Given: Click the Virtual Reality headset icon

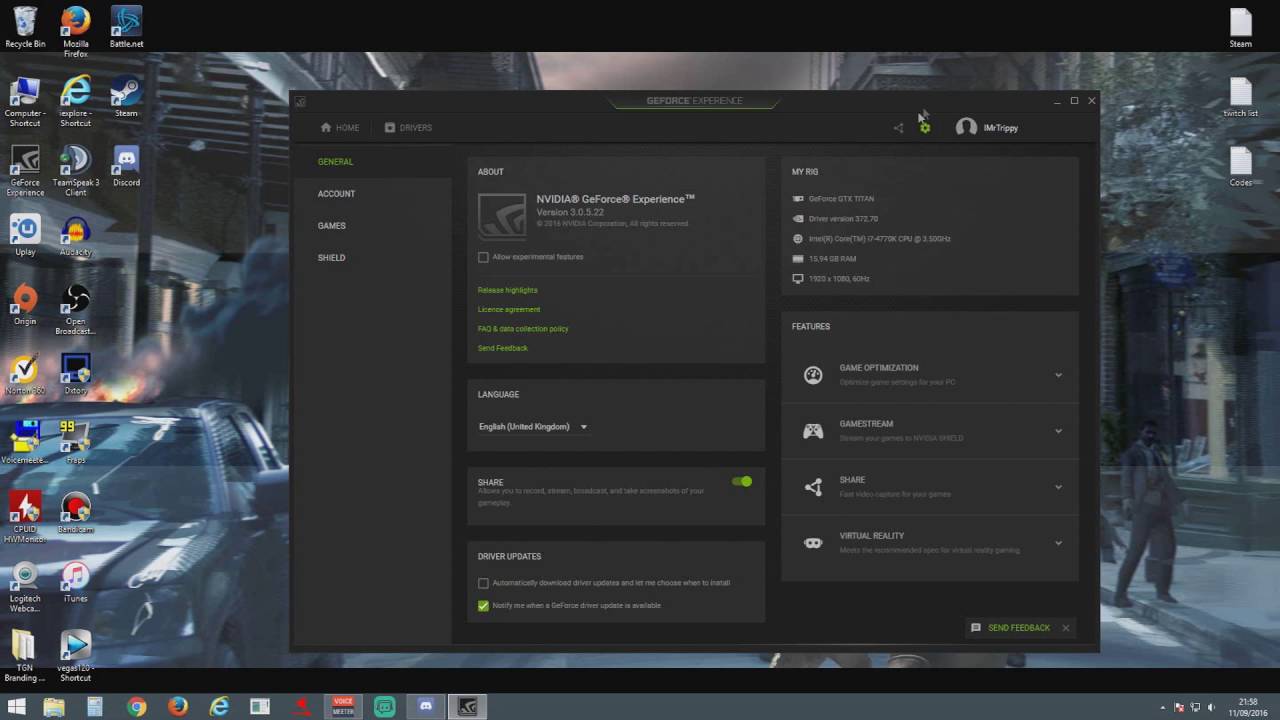Looking at the screenshot, I should click(813, 543).
